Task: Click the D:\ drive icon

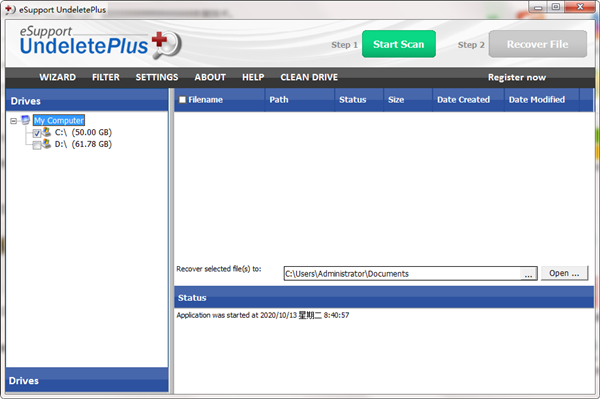Action: point(47,144)
